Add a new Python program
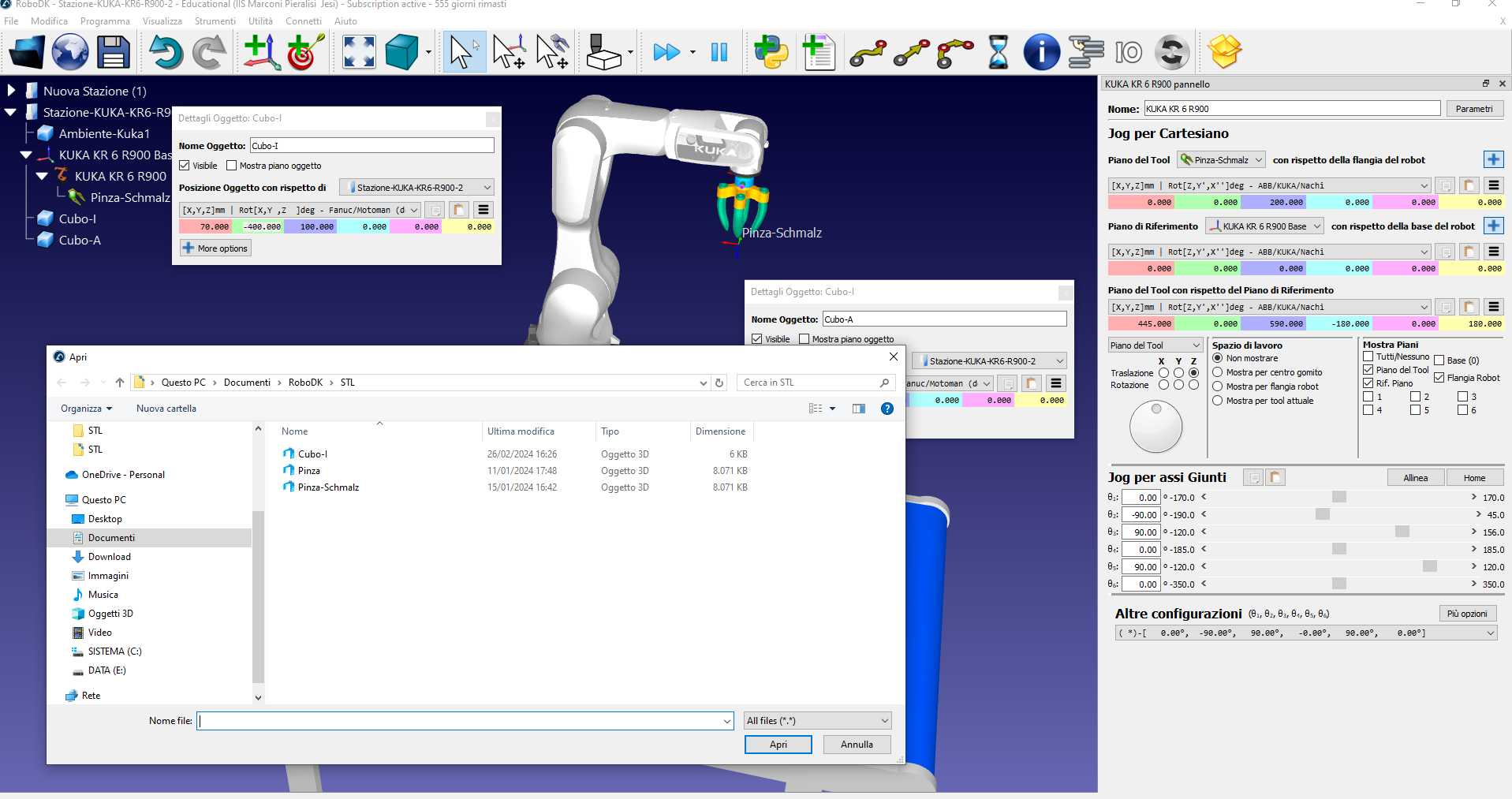 [771, 52]
